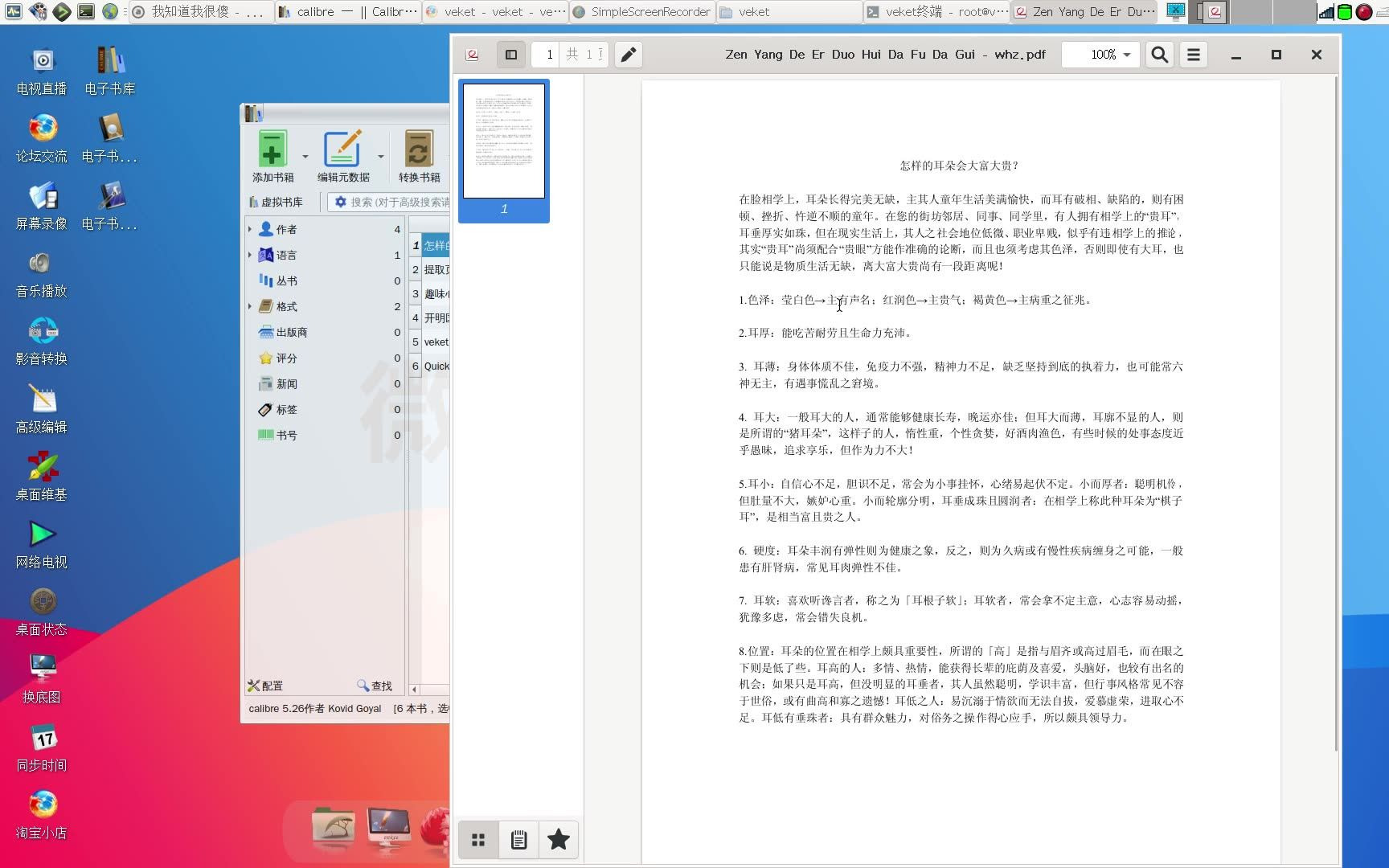
Task: Expand the Formats (格式) tree node
Action: pos(250,306)
